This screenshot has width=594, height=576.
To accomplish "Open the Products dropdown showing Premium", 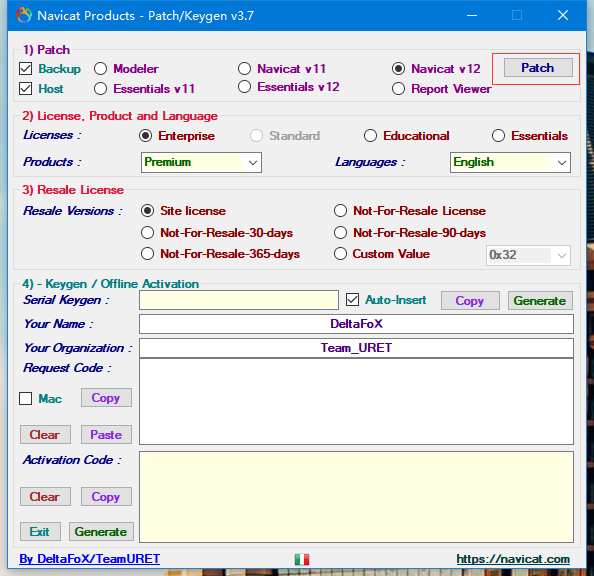I will (201, 163).
